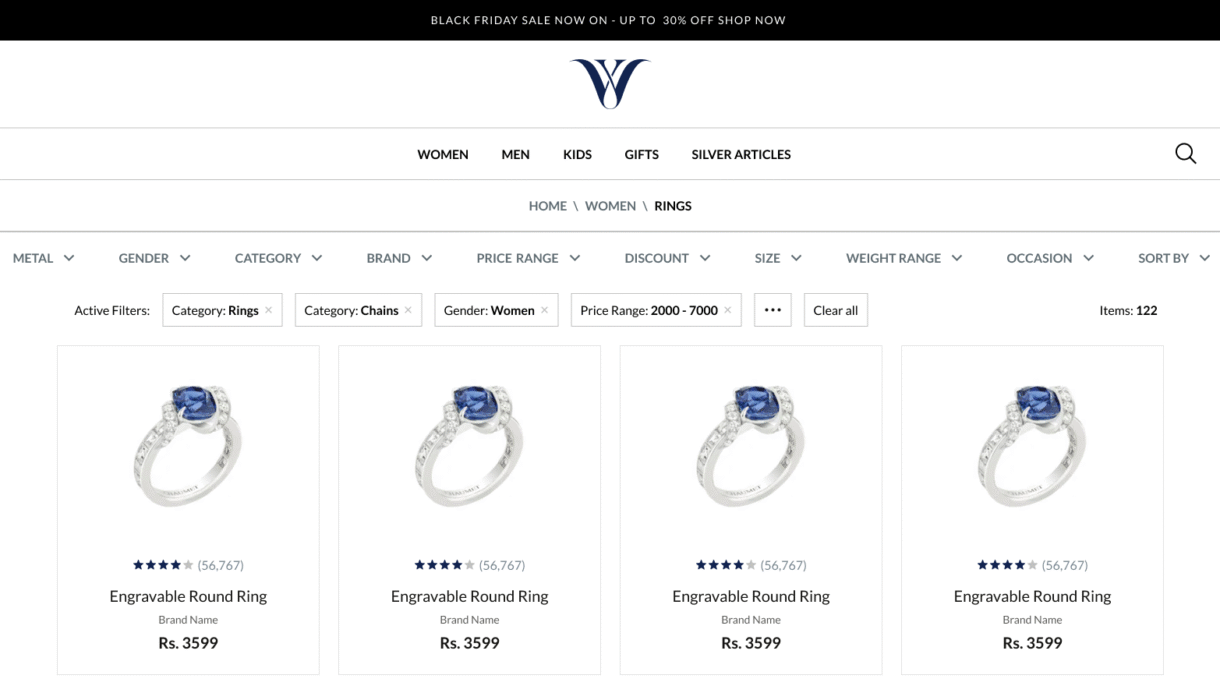This screenshot has height=686, width=1220.
Task: Open the Price Range dropdown
Action: tap(528, 258)
